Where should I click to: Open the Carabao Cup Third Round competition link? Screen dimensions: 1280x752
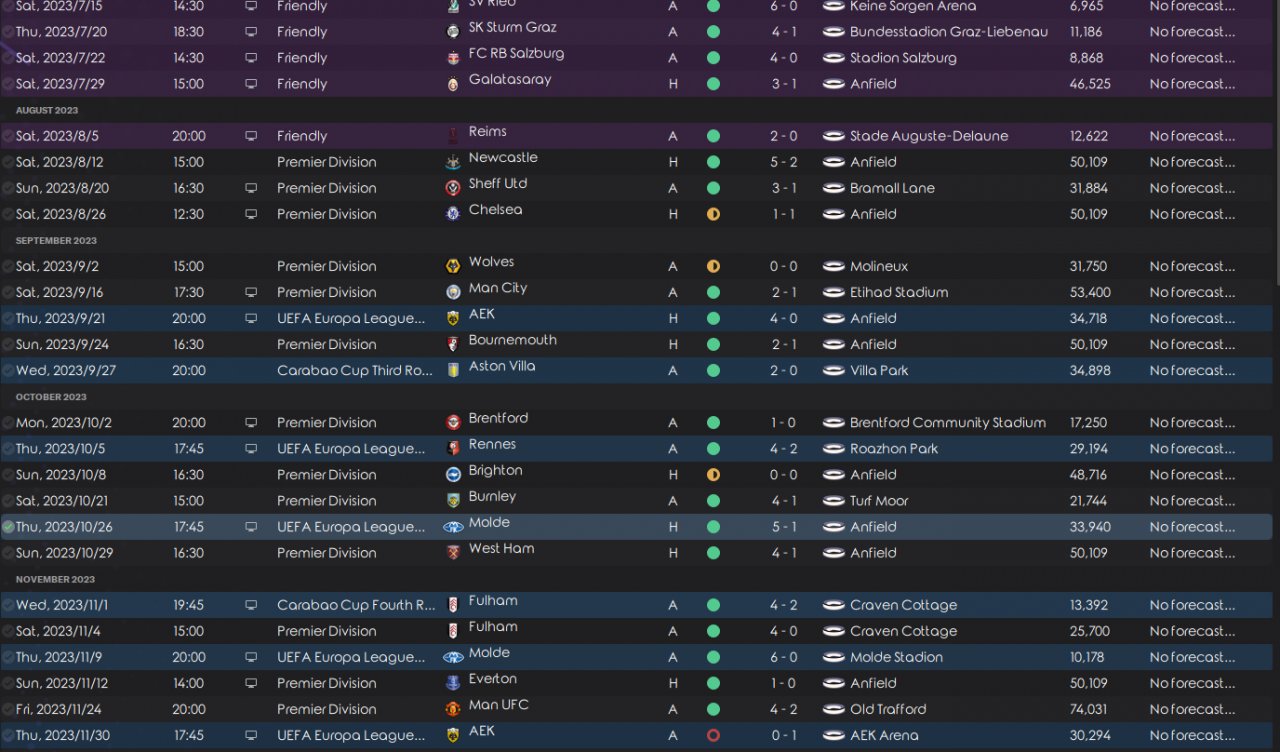point(354,370)
